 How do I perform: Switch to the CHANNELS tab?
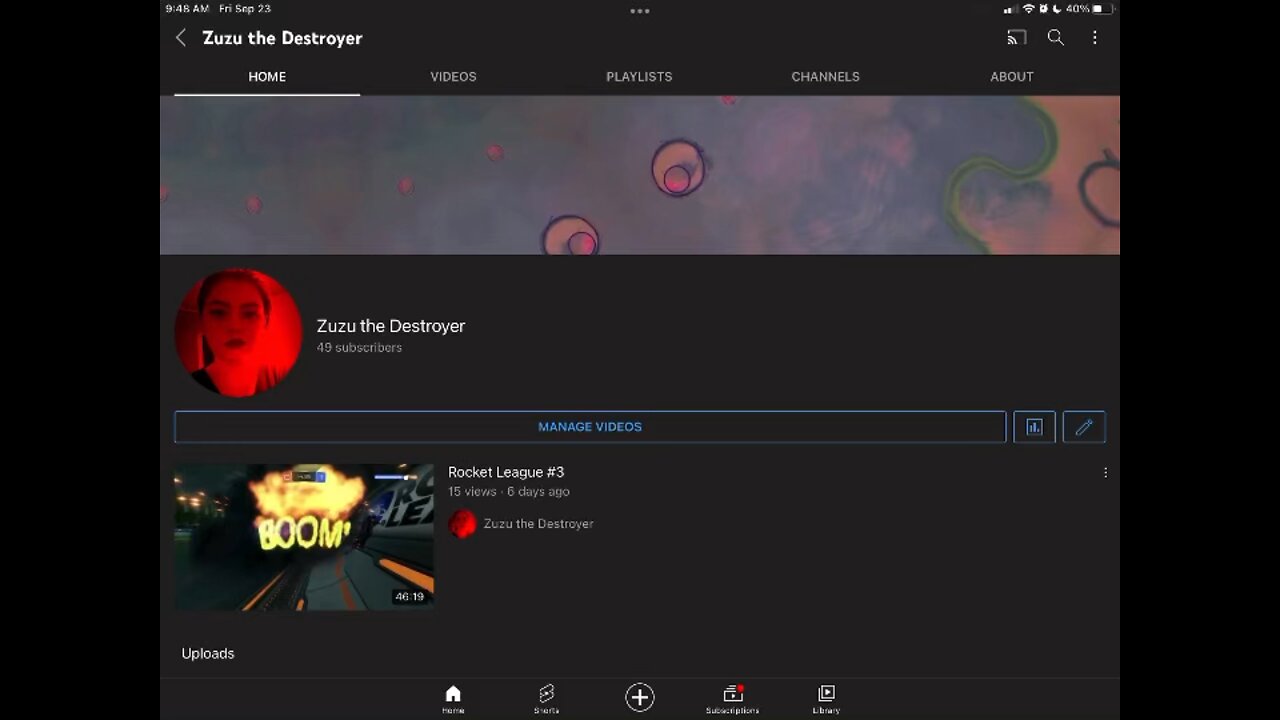tap(825, 77)
